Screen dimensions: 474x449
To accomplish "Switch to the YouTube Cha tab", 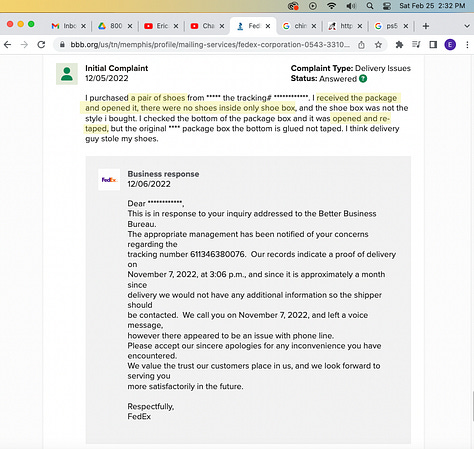I will coord(203,26).
